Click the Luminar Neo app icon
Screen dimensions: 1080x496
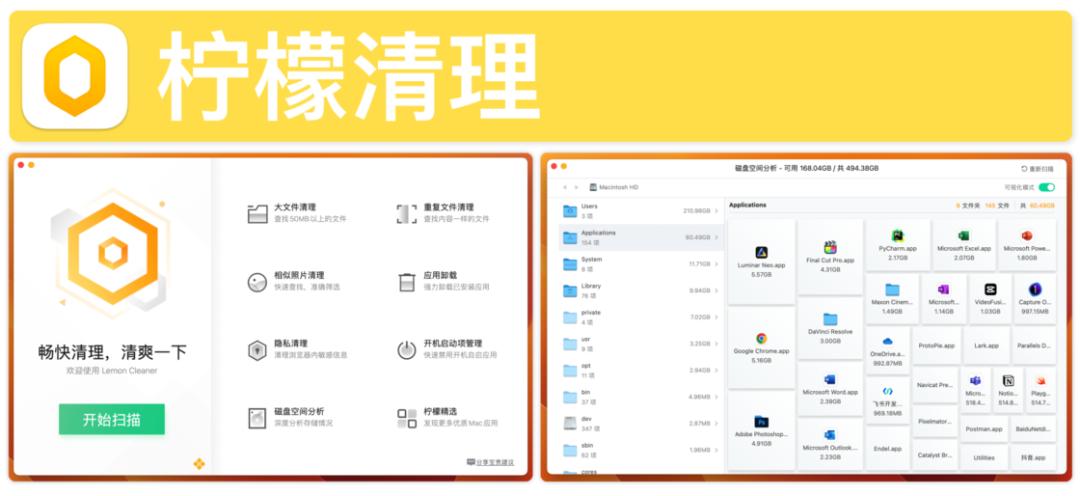click(761, 252)
